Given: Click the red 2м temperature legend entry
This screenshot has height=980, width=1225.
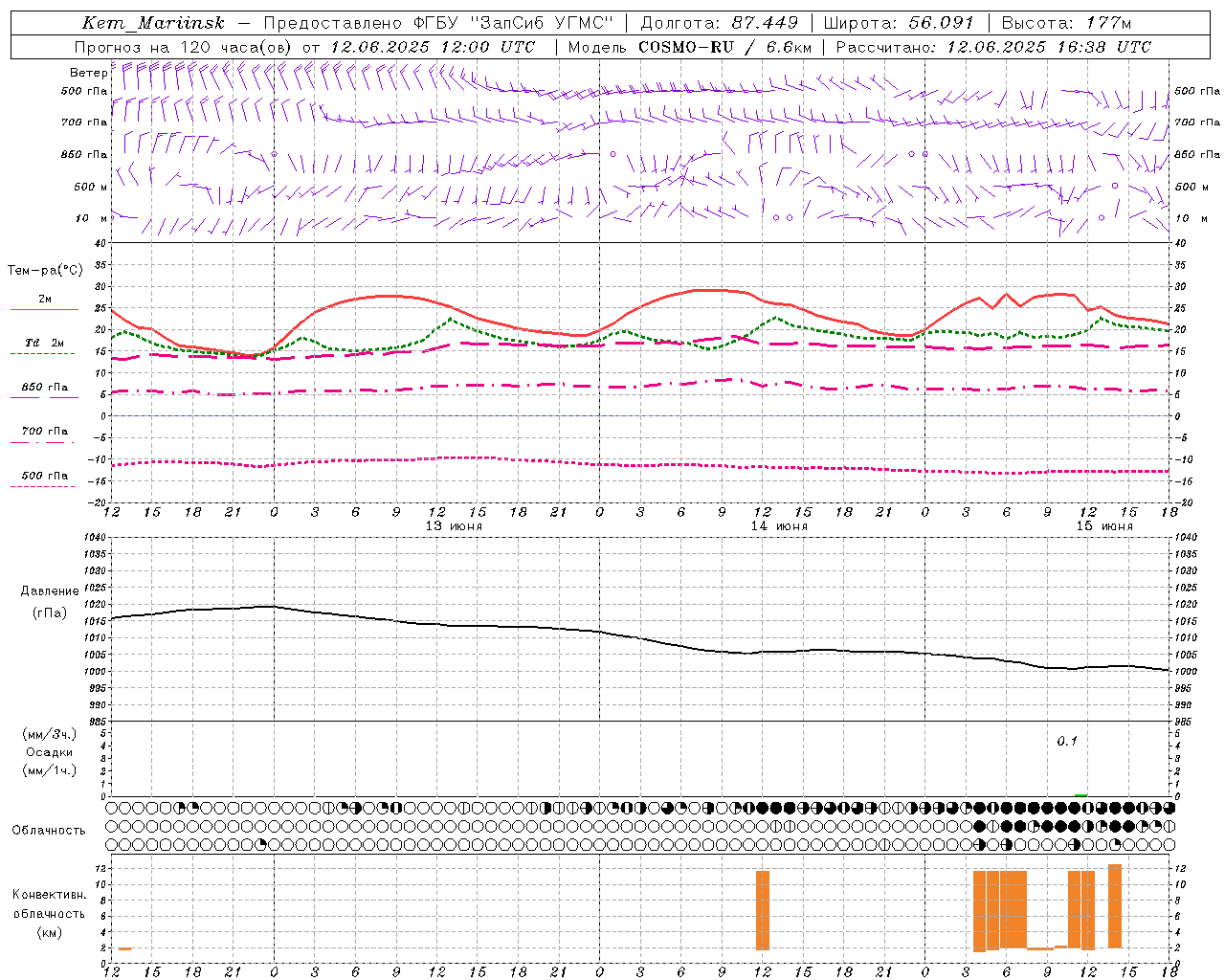Looking at the screenshot, I should click(x=45, y=302).
